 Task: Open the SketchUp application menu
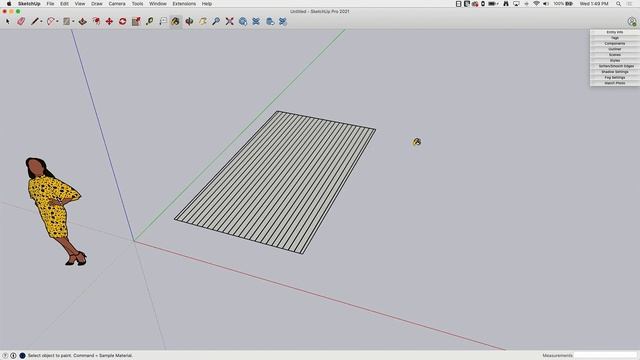(x=29, y=4)
